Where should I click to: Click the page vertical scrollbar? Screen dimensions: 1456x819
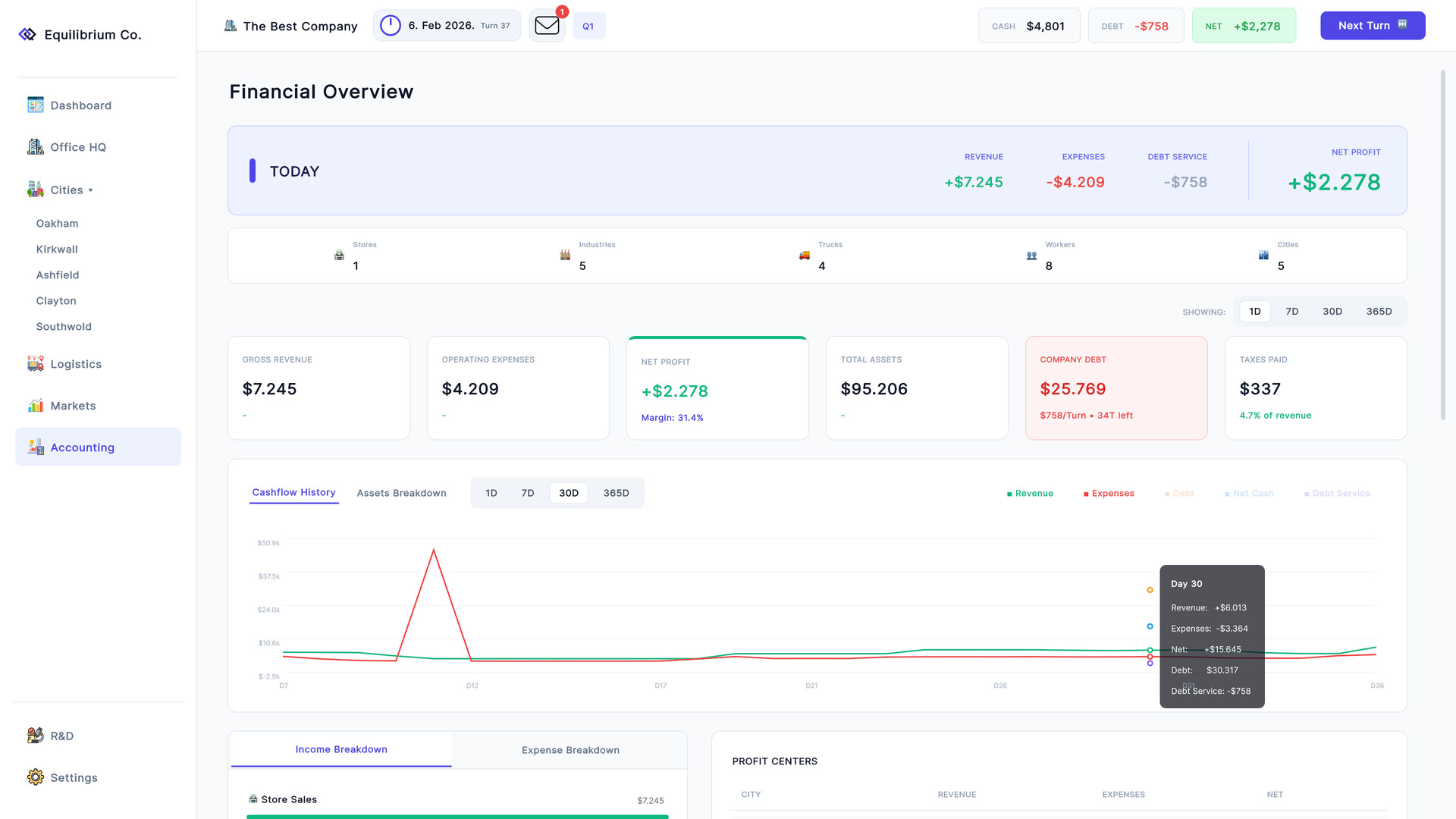pyautogui.click(x=1442, y=244)
